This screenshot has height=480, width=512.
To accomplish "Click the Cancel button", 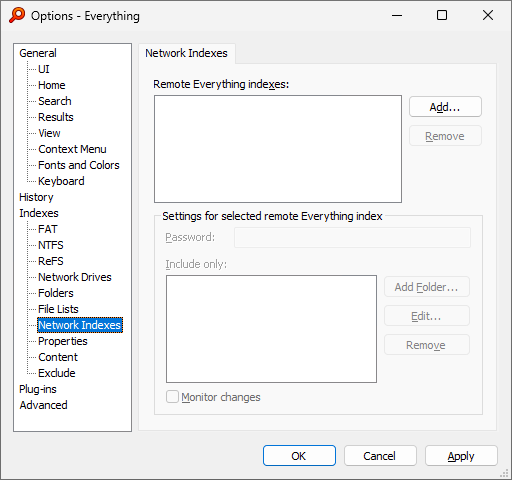I will point(380,456).
